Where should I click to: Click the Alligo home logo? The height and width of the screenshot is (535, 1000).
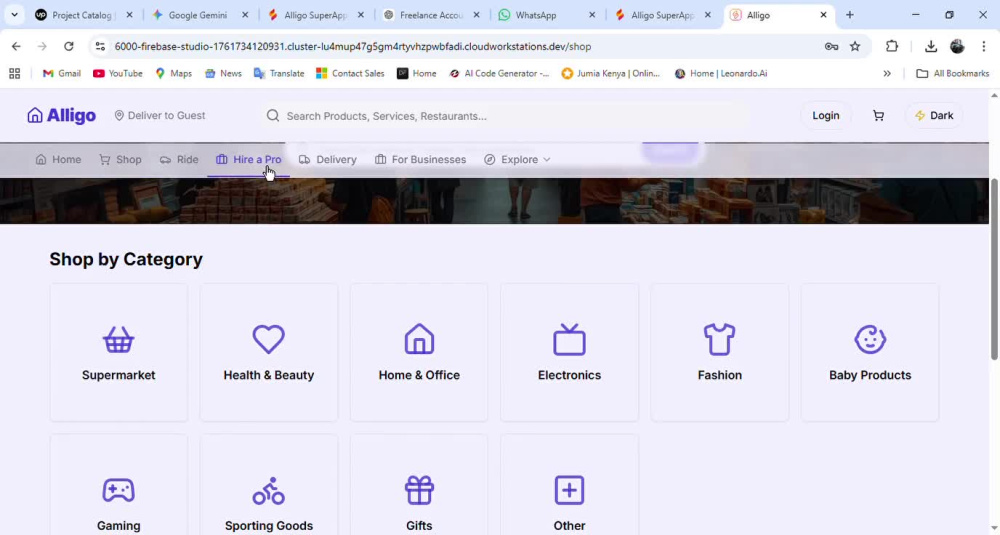pyautogui.click(x=61, y=115)
